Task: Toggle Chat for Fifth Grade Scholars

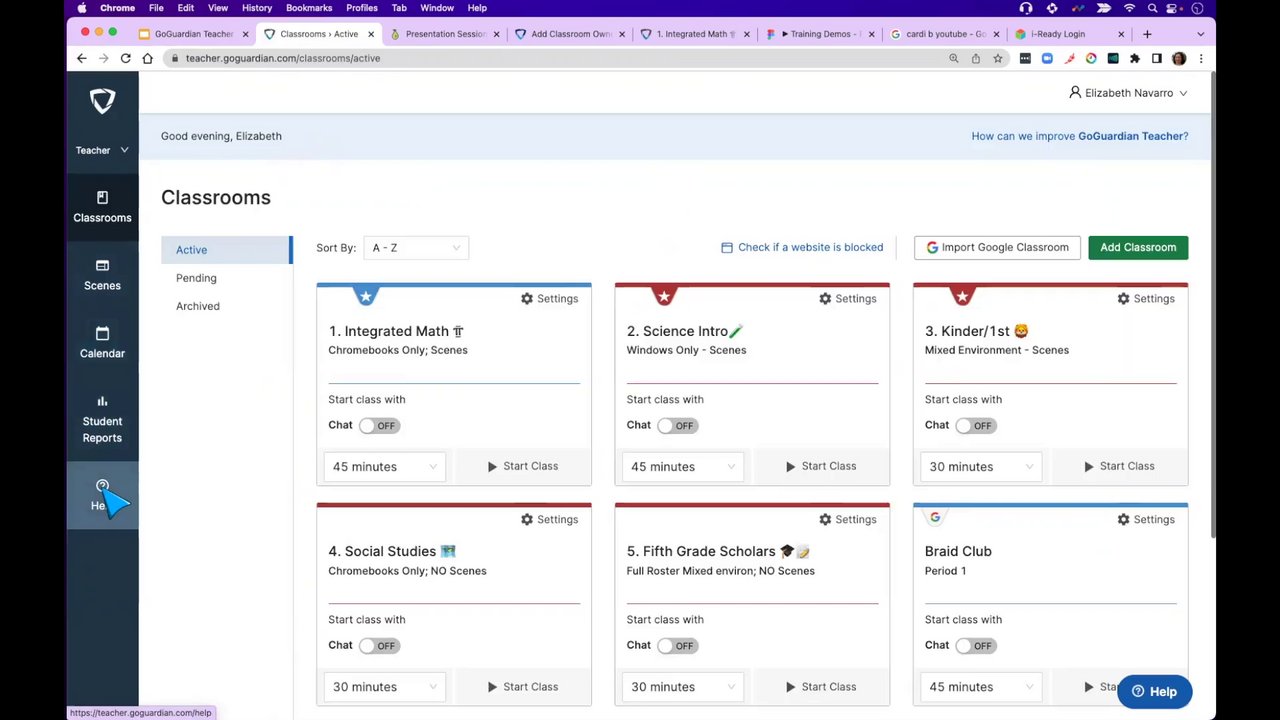Action: tap(677, 645)
